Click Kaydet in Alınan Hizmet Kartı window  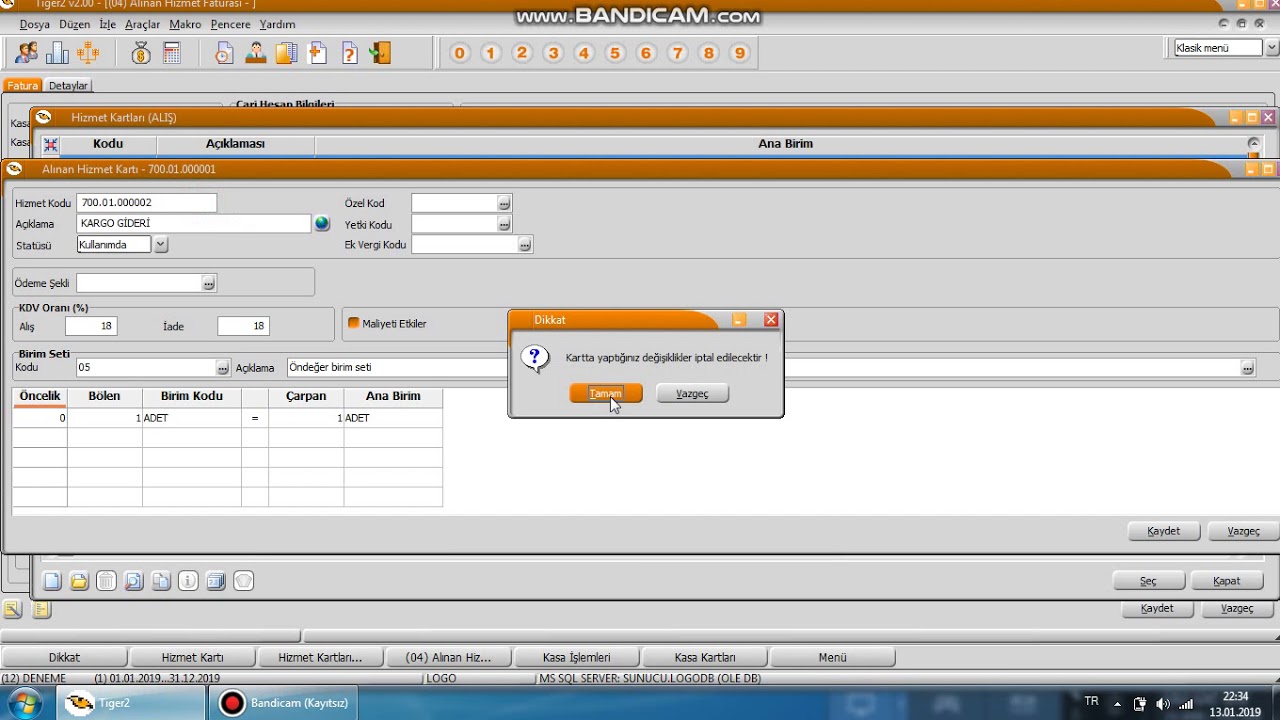[x=1164, y=531]
